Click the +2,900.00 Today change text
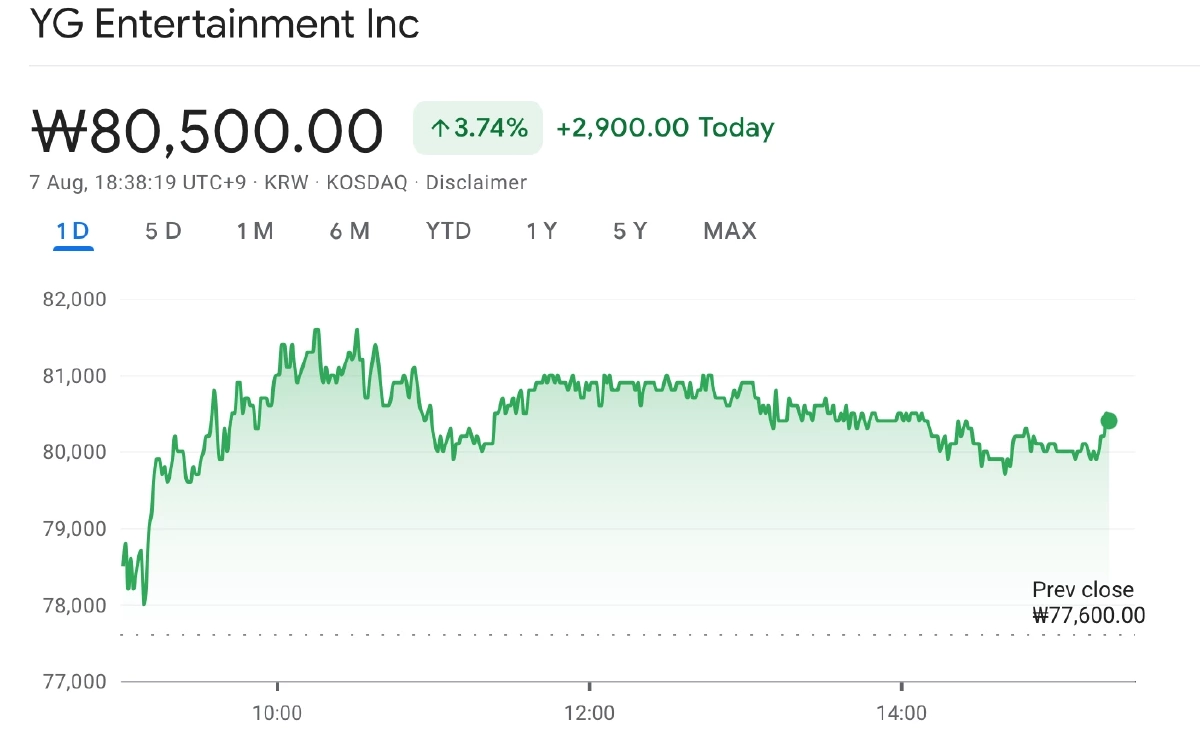This screenshot has width=1200, height=749. coord(665,128)
